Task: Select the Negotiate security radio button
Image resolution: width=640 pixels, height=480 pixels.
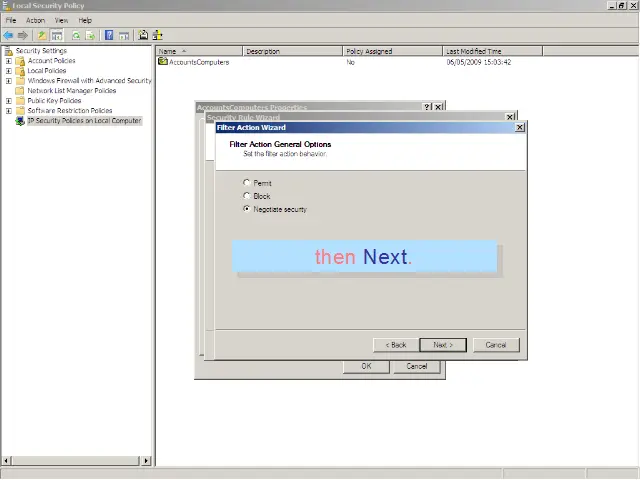Action: [247, 209]
